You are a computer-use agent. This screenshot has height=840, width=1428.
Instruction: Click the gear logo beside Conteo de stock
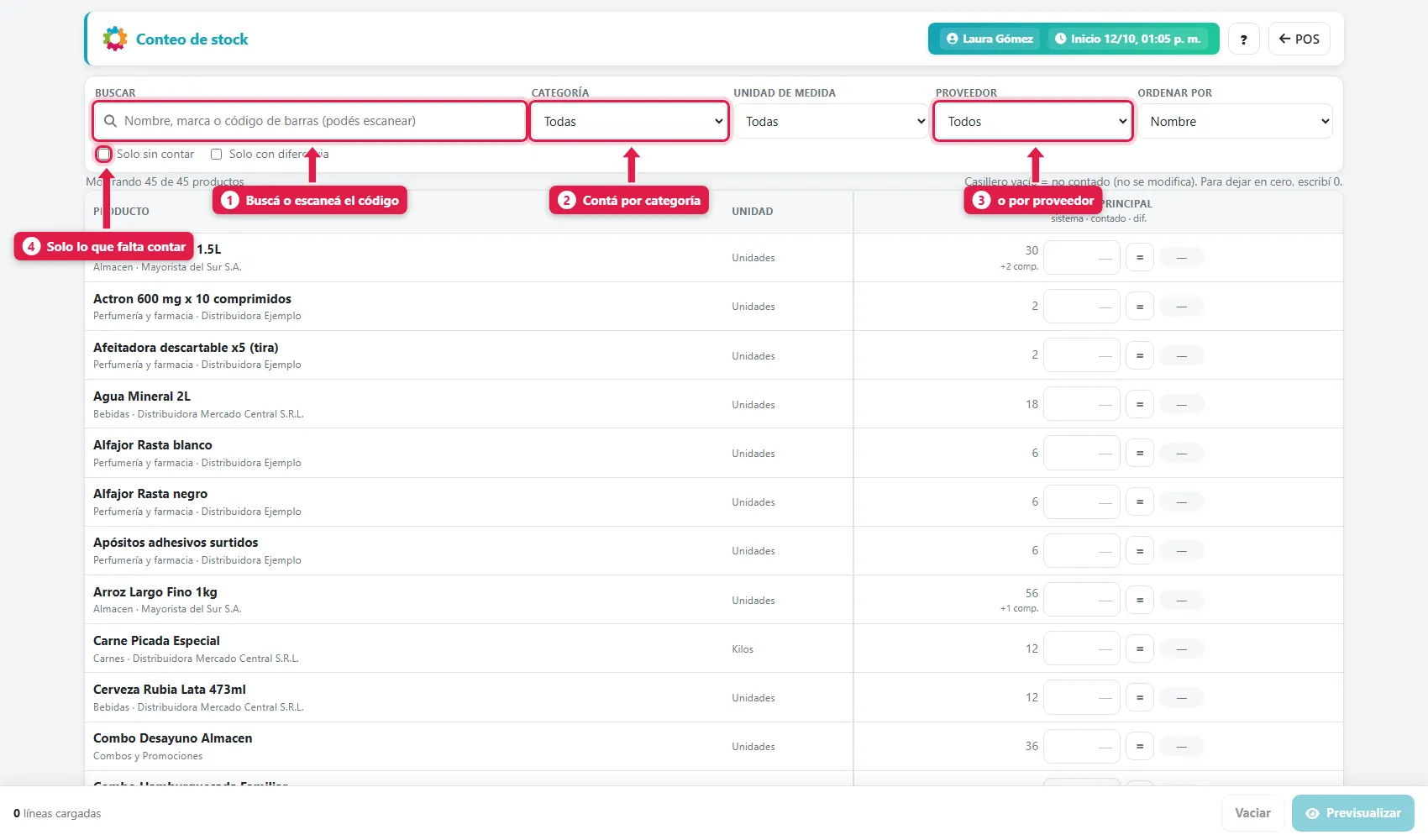pos(115,39)
